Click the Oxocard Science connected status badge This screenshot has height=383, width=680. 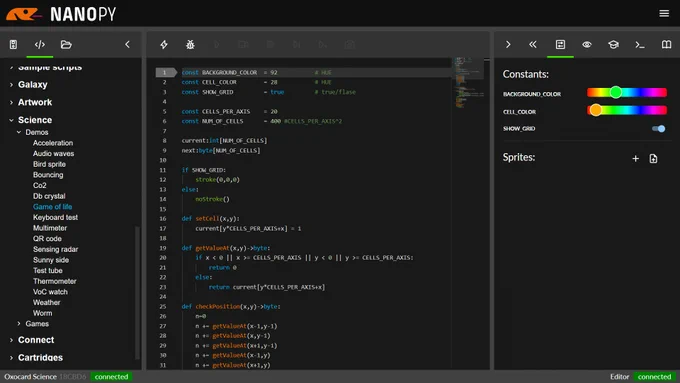point(111,376)
